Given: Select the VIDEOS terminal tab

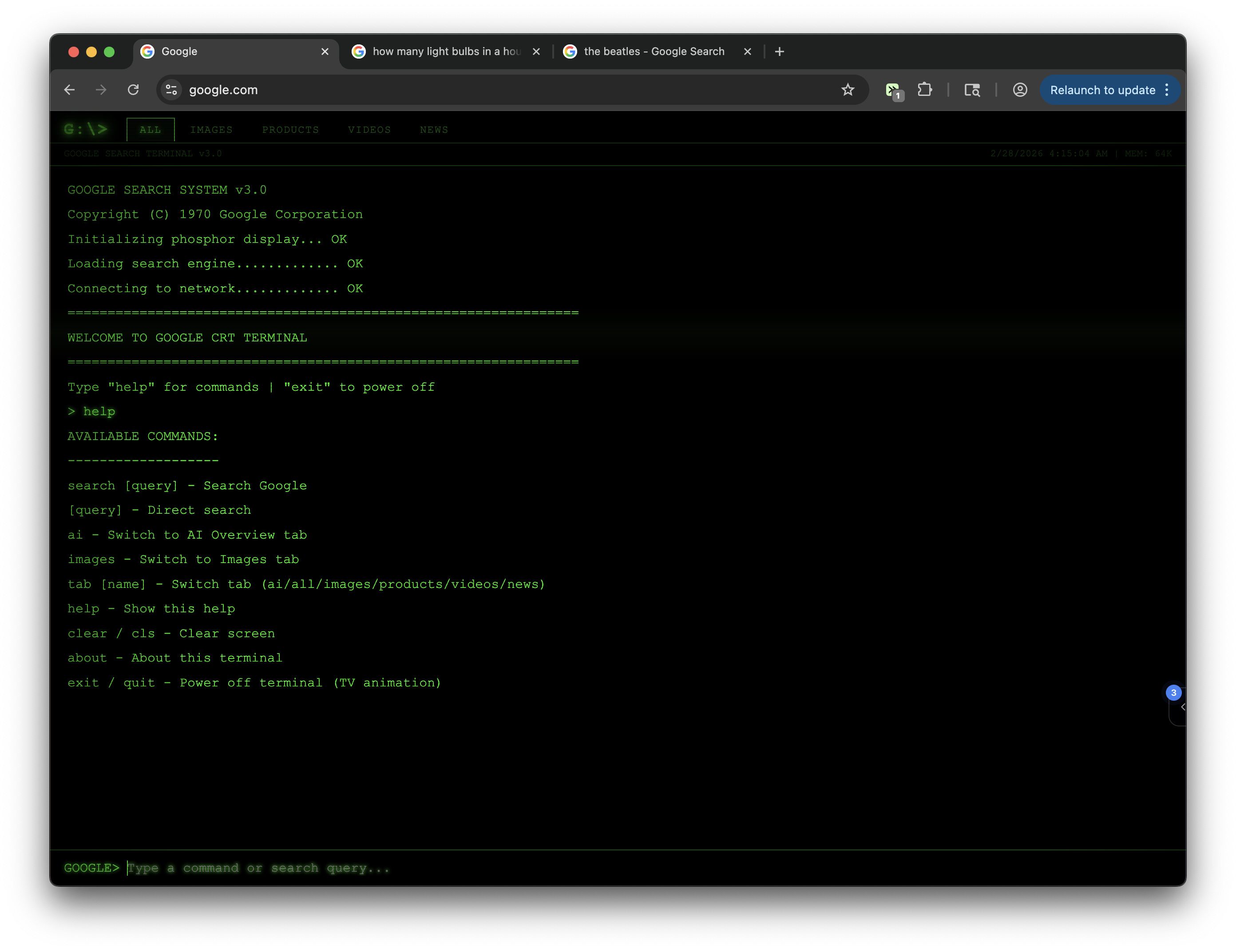Looking at the screenshot, I should (x=369, y=130).
